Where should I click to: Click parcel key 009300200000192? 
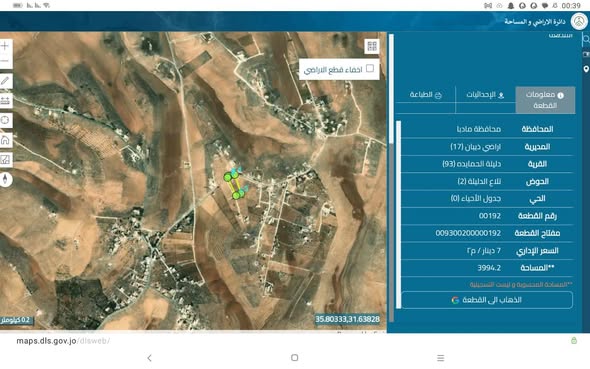468,233
